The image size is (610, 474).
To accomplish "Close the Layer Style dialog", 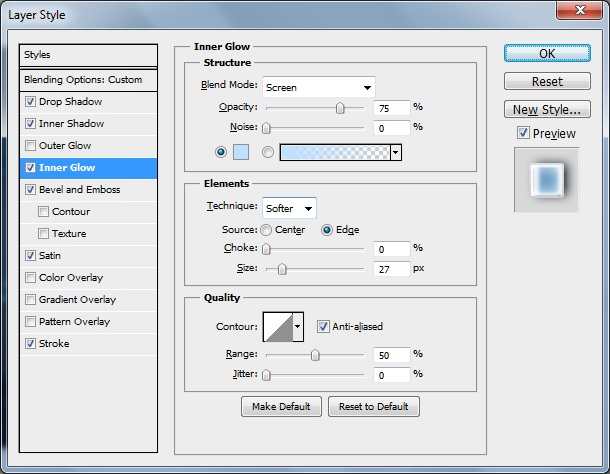I will click(579, 9).
